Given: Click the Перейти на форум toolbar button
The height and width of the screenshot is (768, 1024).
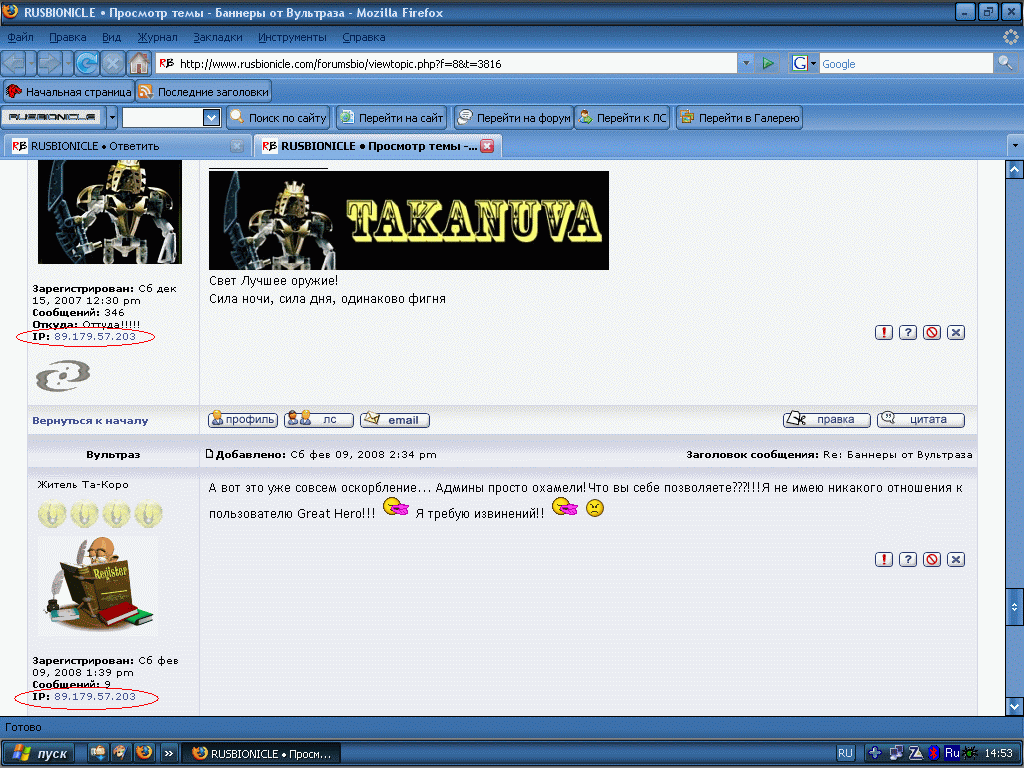Looking at the screenshot, I should 514,118.
